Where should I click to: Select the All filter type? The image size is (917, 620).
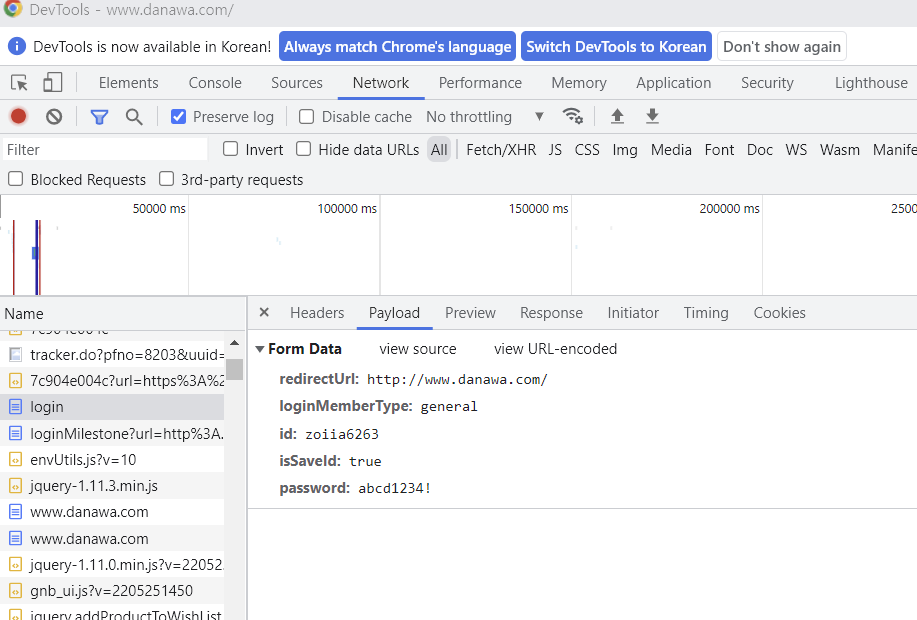tap(439, 150)
